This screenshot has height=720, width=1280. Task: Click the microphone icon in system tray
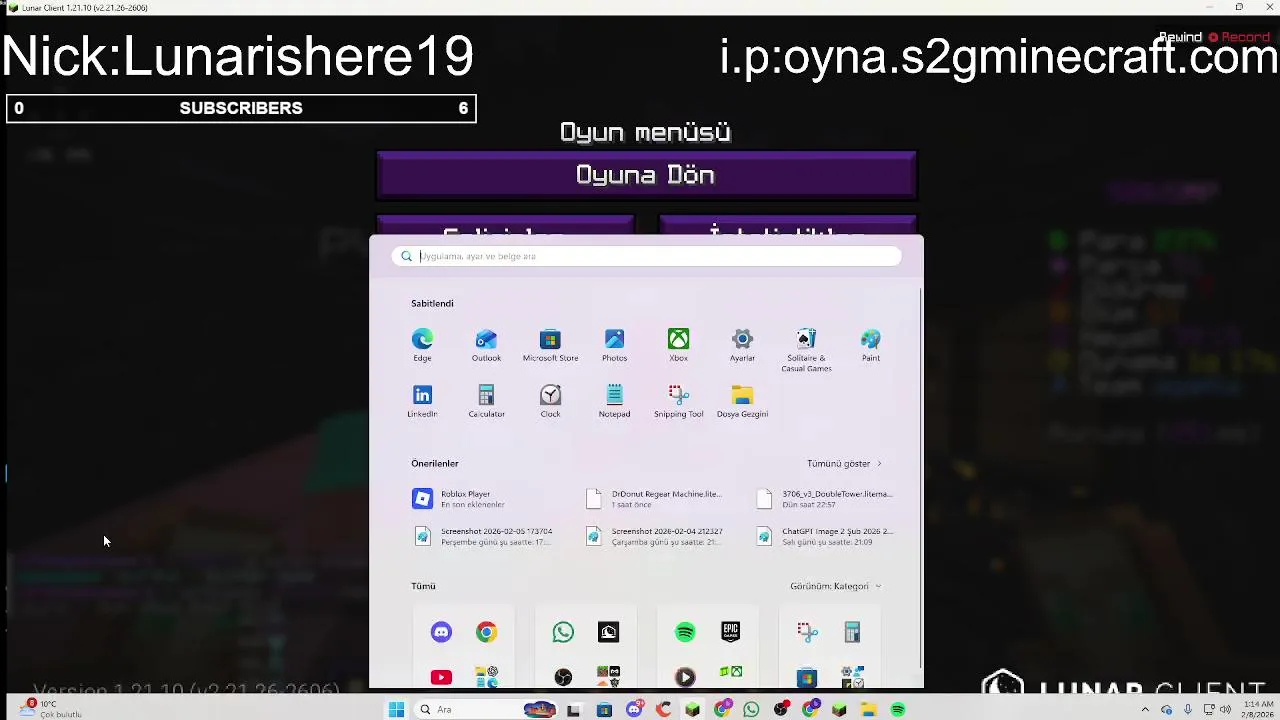coord(1188,709)
